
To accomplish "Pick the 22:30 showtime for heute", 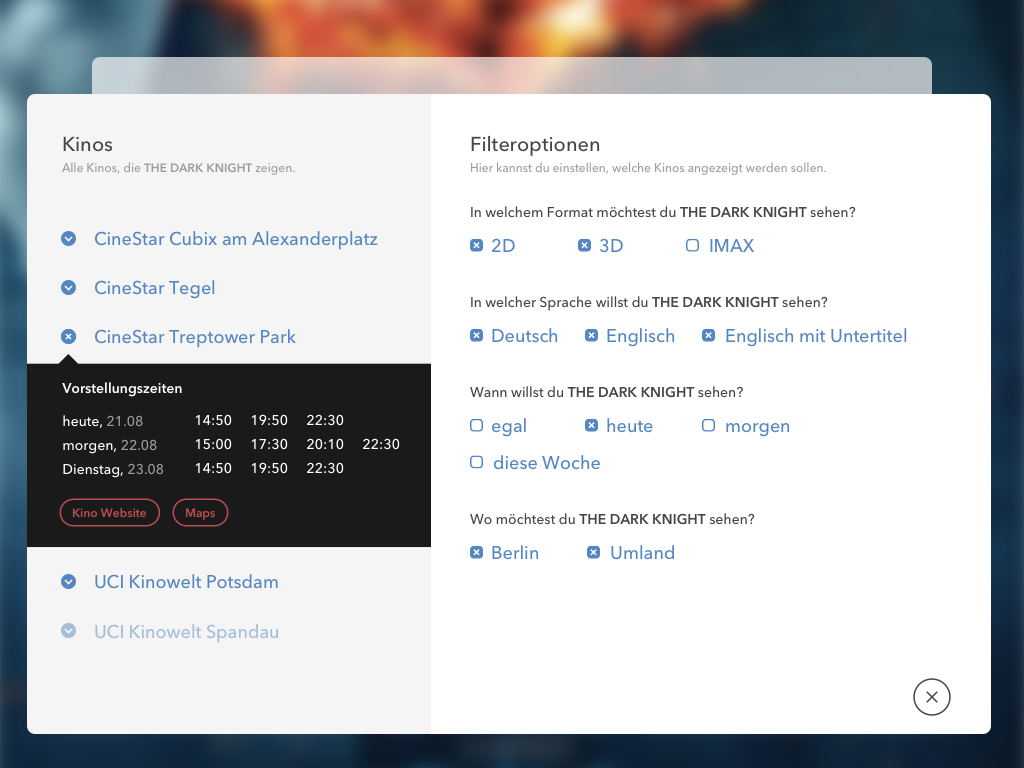I will click(x=325, y=421).
